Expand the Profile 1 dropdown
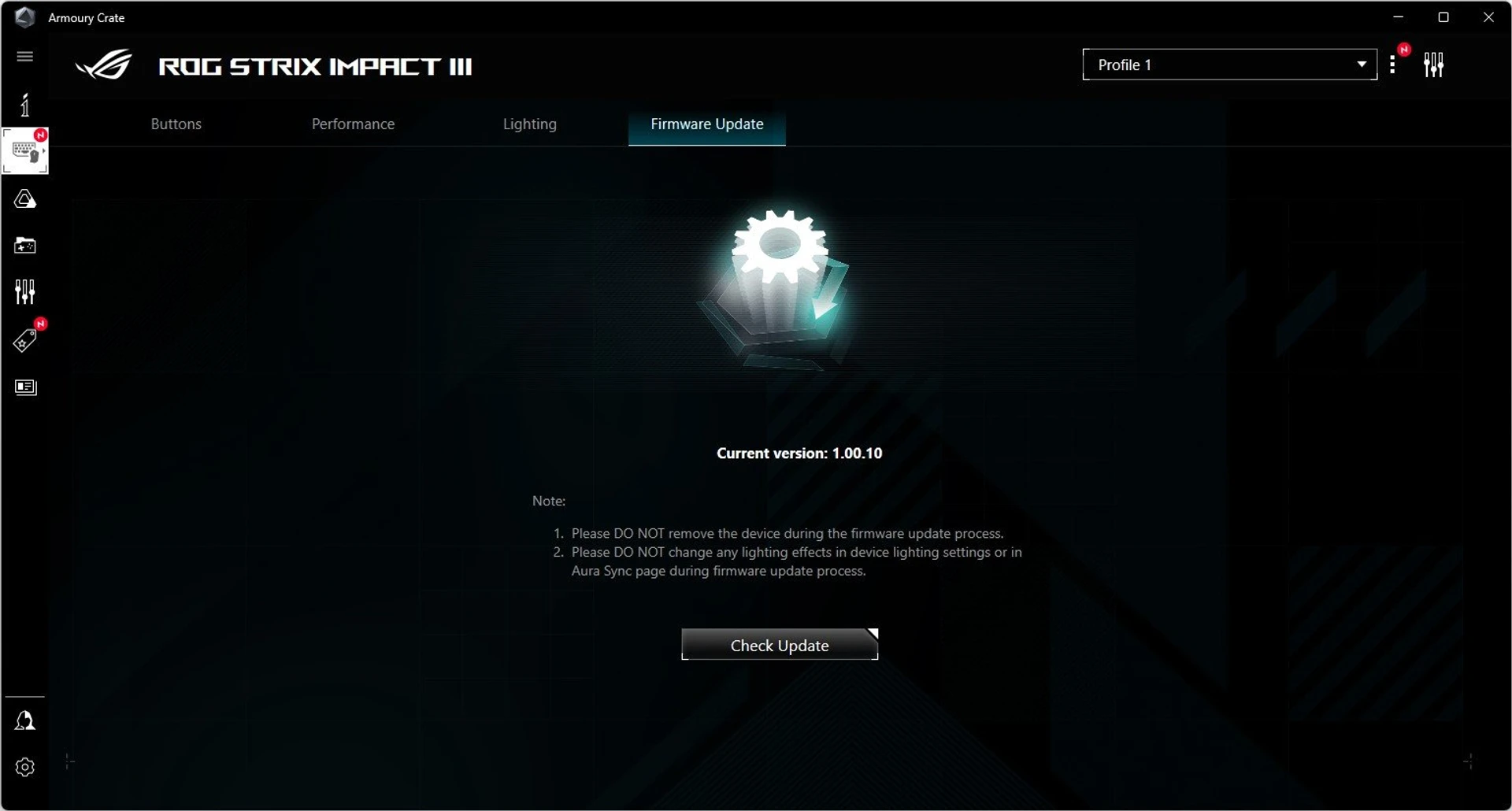This screenshot has width=1512, height=811. 1229,65
